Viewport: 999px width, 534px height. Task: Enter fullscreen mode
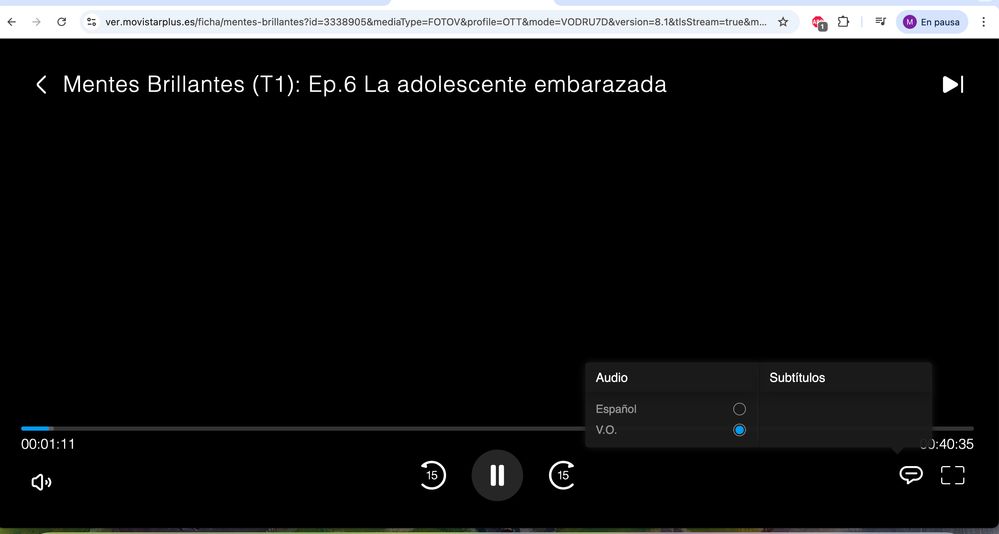click(x=953, y=475)
